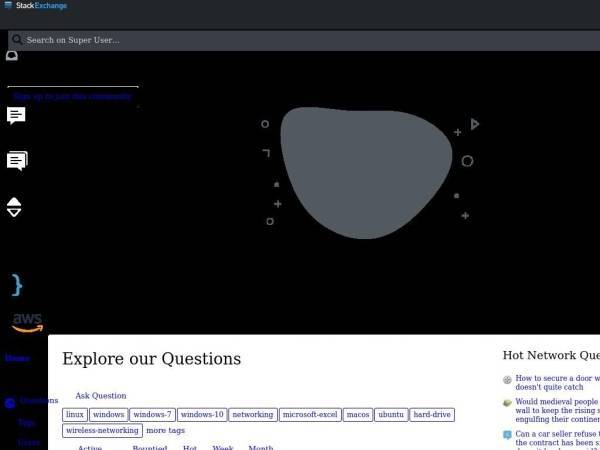Viewport: 600px width, 450px height.
Task: Click the up and down vote arrows icon
Action: coord(14,207)
